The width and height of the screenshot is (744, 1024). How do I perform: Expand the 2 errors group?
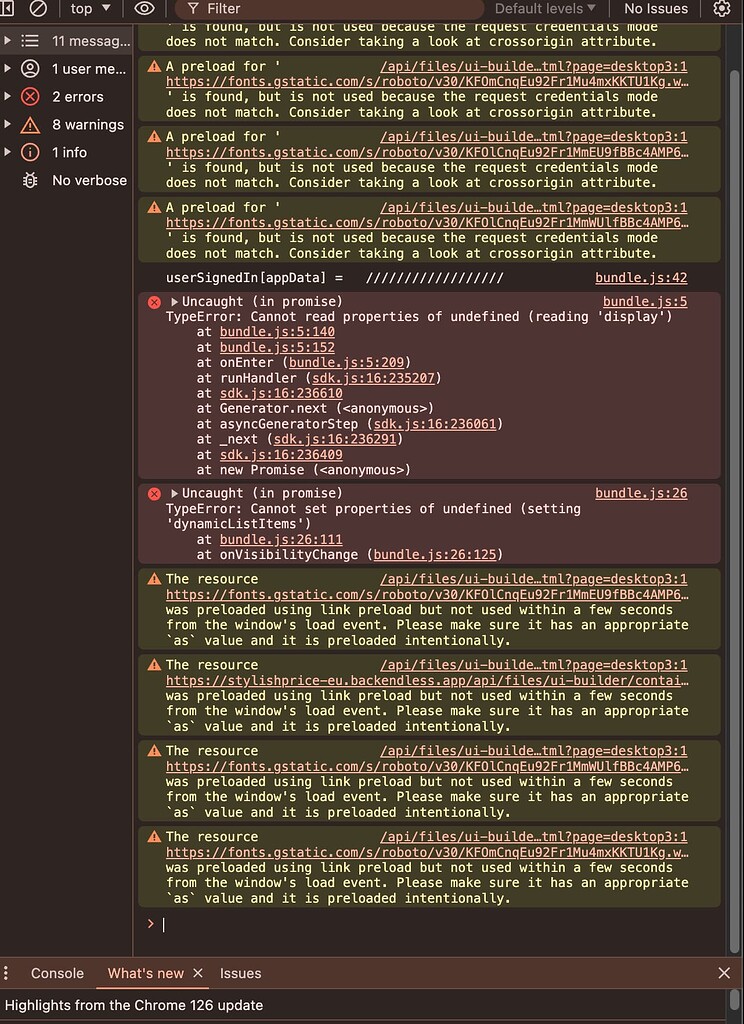9,97
